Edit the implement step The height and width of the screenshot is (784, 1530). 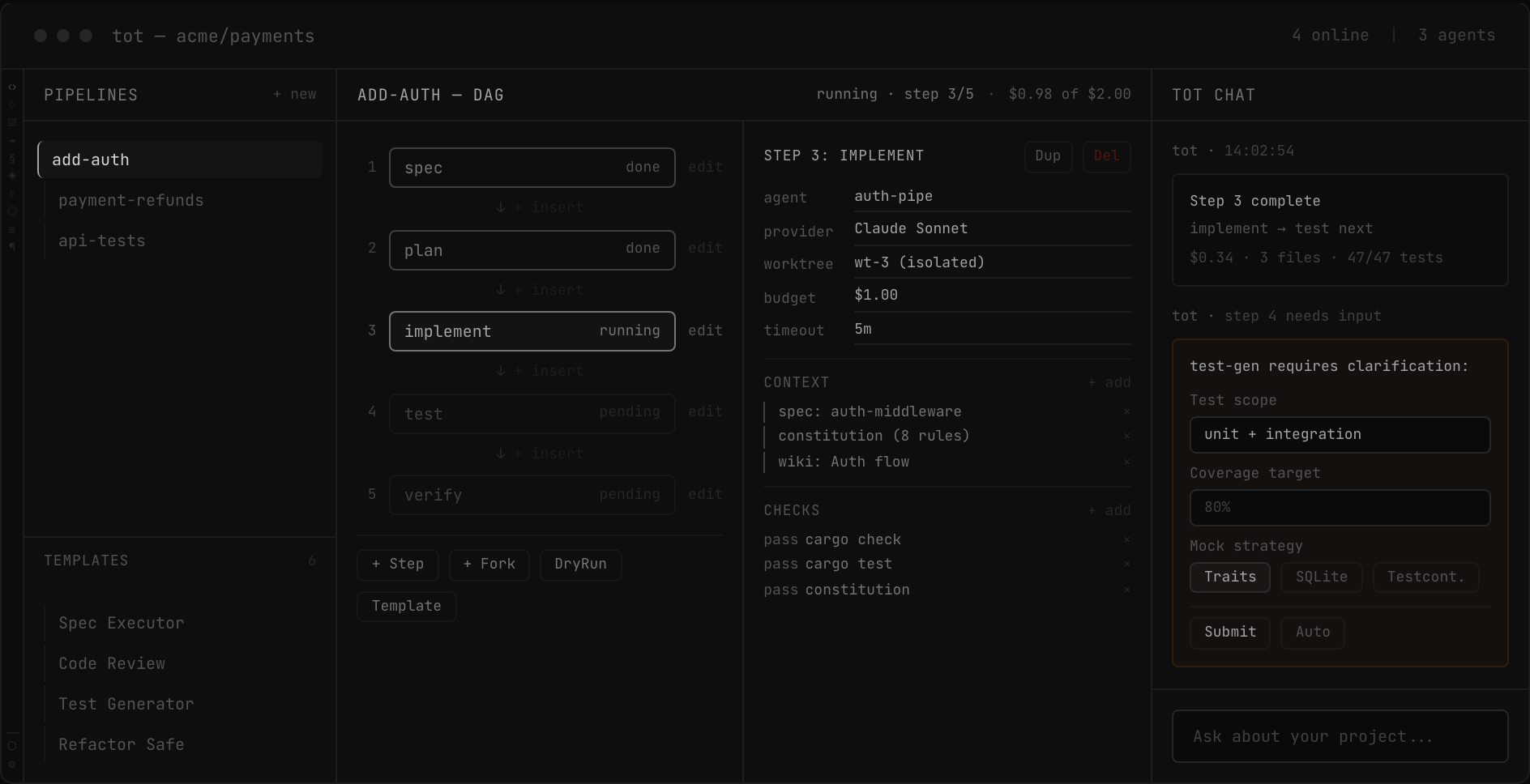(705, 330)
